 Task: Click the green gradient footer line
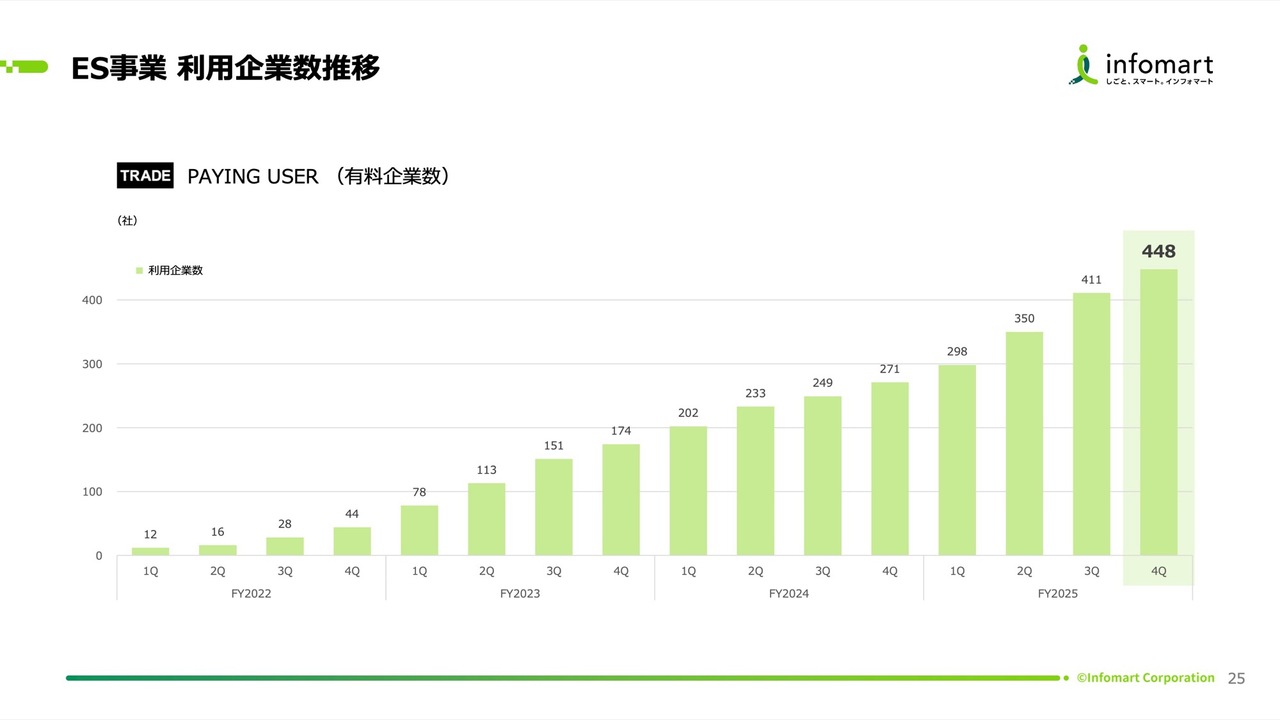click(x=560, y=678)
